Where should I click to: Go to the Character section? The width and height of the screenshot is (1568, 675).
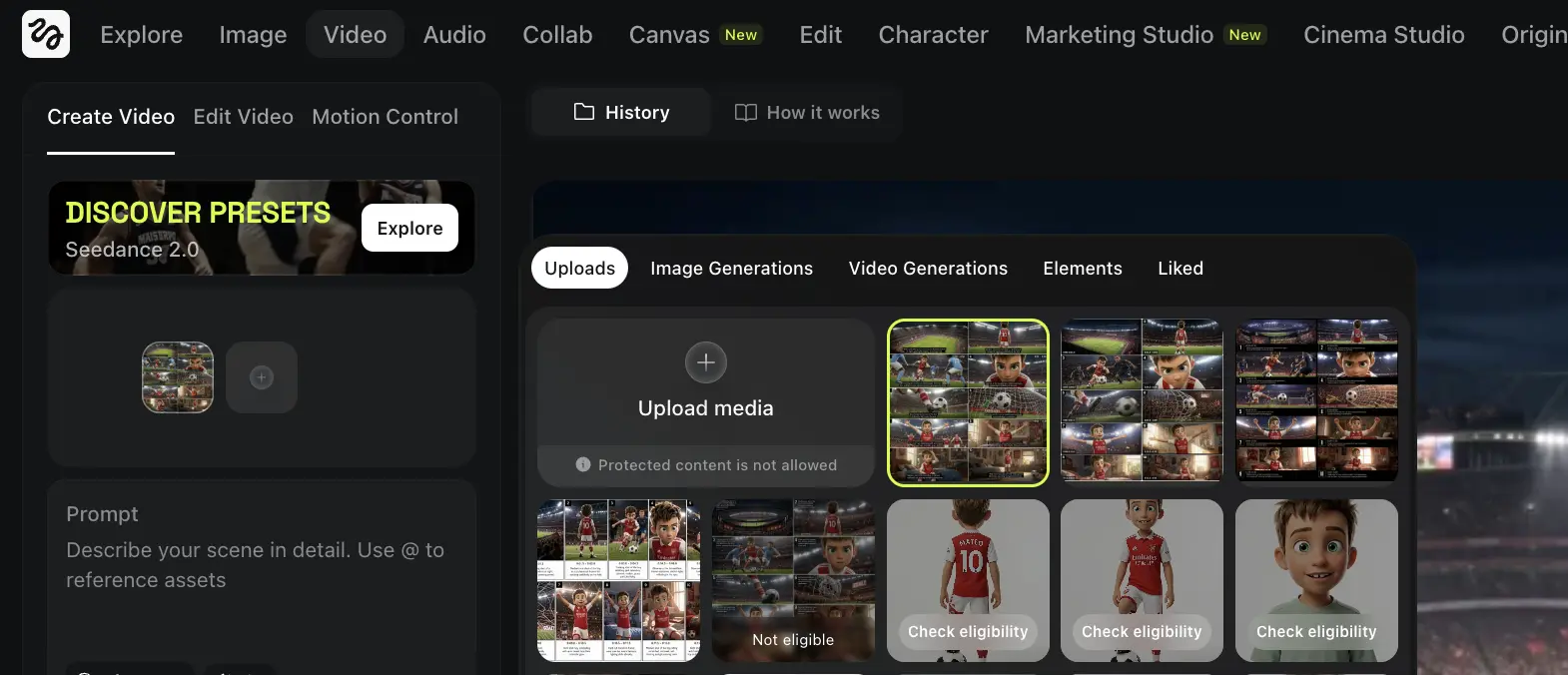[933, 35]
